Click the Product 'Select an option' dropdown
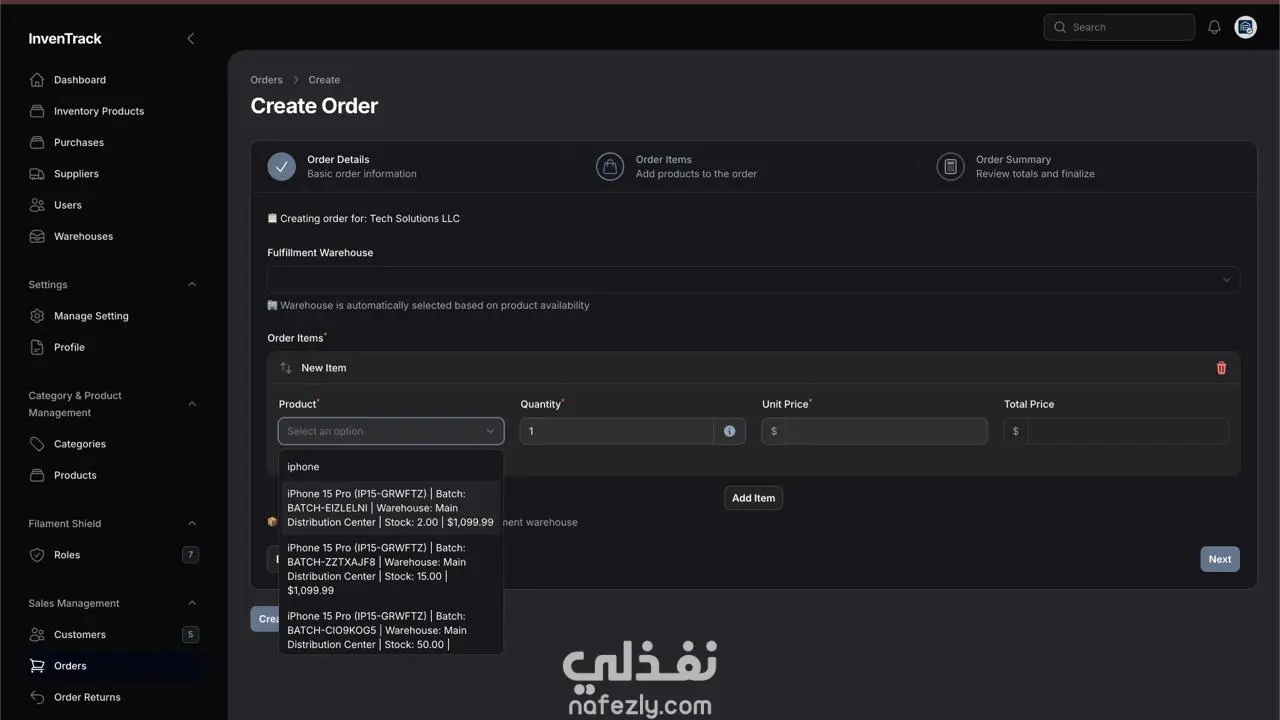Viewport: 1280px width, 720px height. click(391, 431)
